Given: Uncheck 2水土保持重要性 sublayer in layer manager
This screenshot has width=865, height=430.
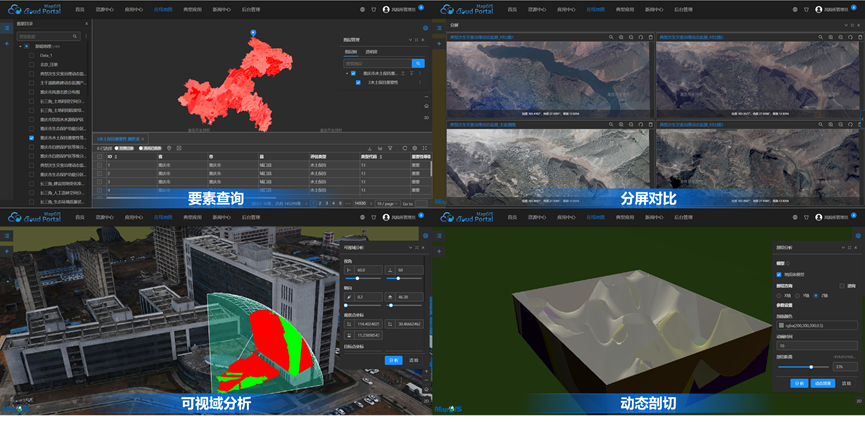Looking at the screenshot, I should tap(359, 82).
